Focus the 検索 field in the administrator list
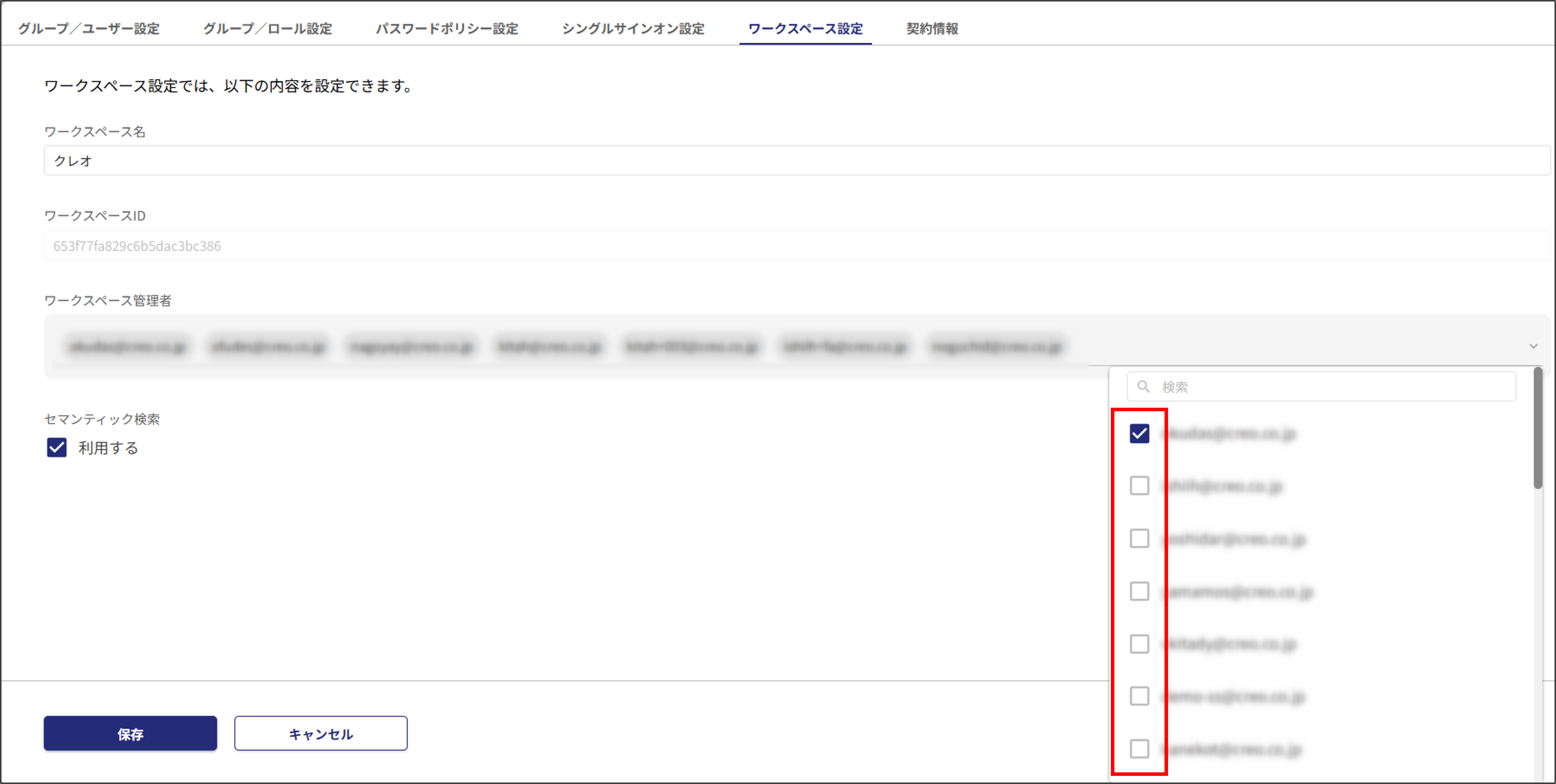The height and width of the screenshot is (784, 1556). pos(1321,387)
